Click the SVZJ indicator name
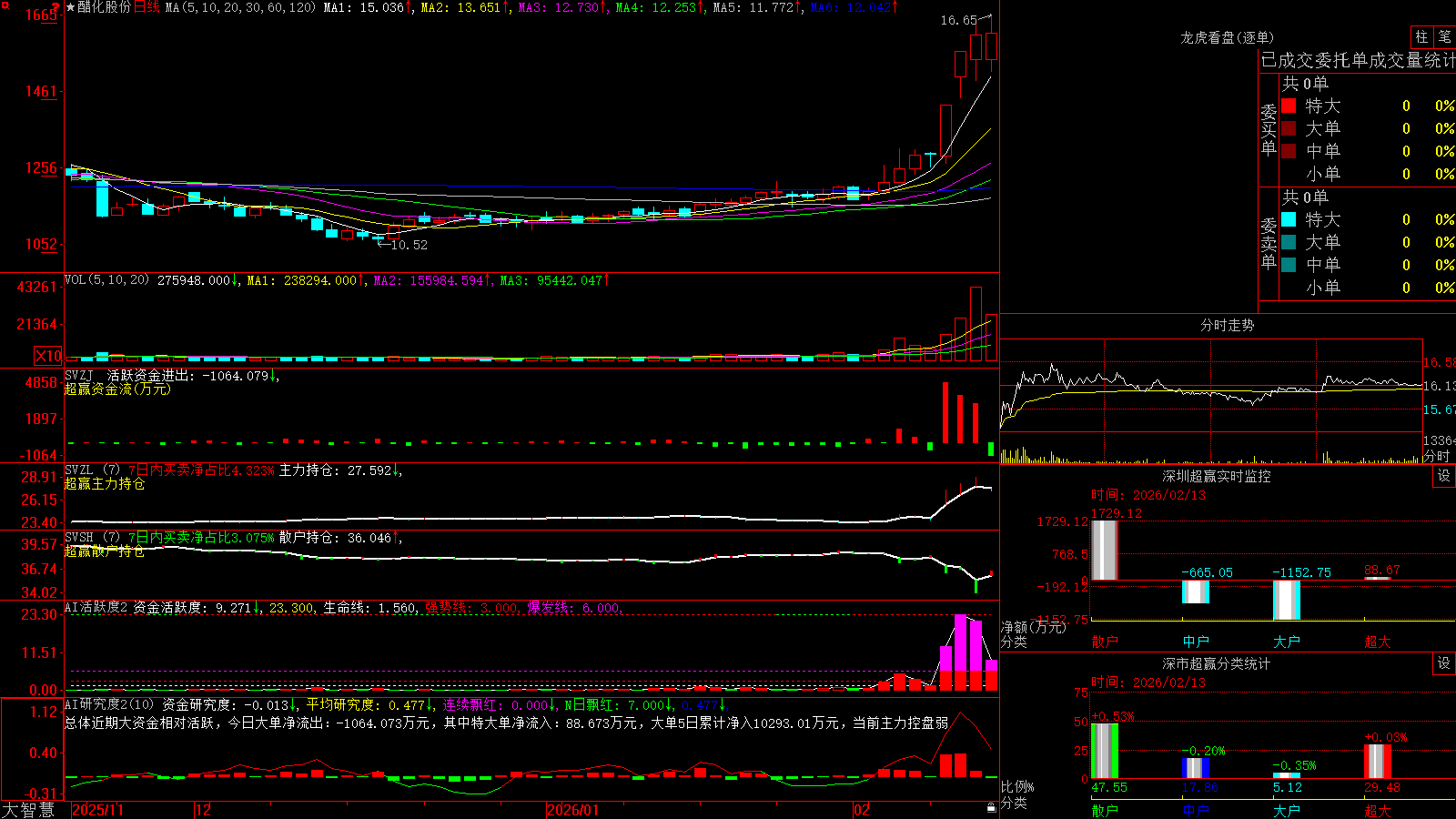This screenshot has width=1456, height=819. [x=79, y=375]
